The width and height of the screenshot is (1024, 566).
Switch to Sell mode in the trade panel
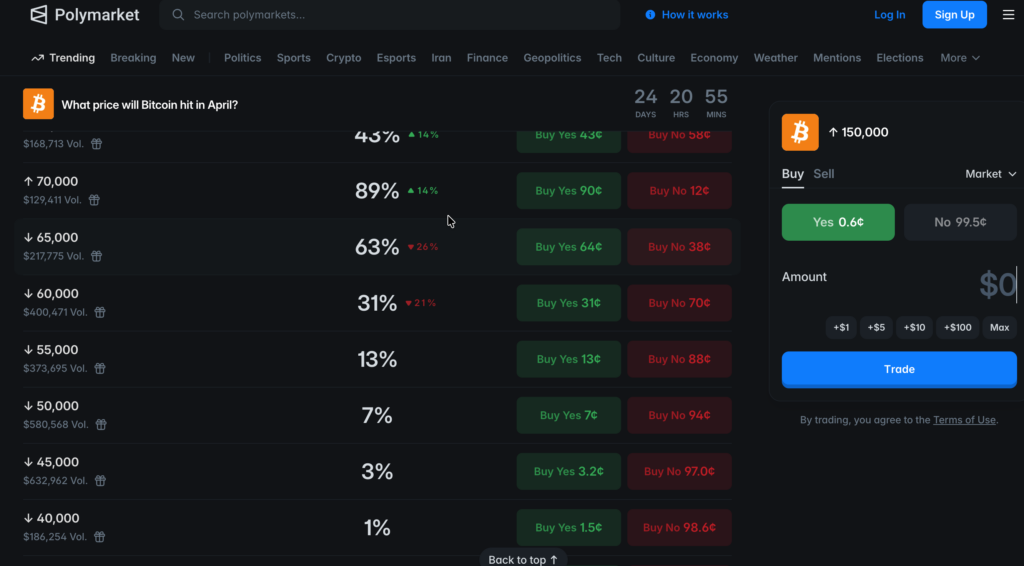tap(823, 174)
